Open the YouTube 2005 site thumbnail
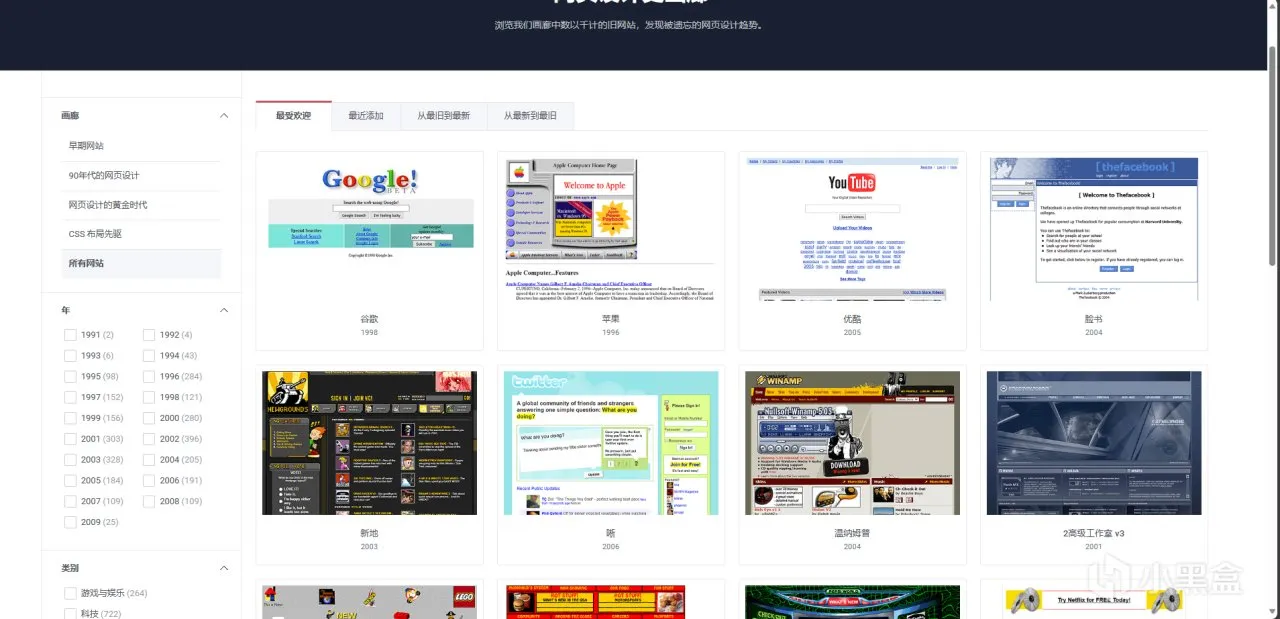 (x=853, y=229)
